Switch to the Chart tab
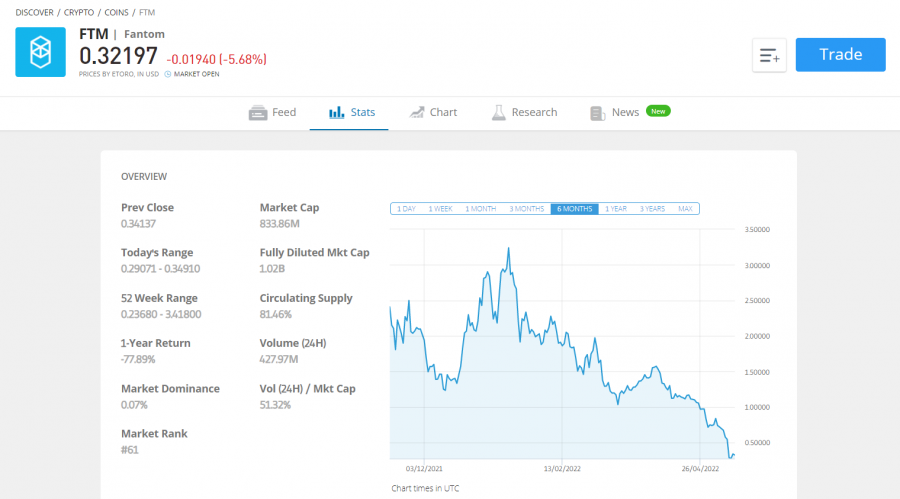Image resolution: width=900 pixels, height=499 pixels. tap(433, 113)
